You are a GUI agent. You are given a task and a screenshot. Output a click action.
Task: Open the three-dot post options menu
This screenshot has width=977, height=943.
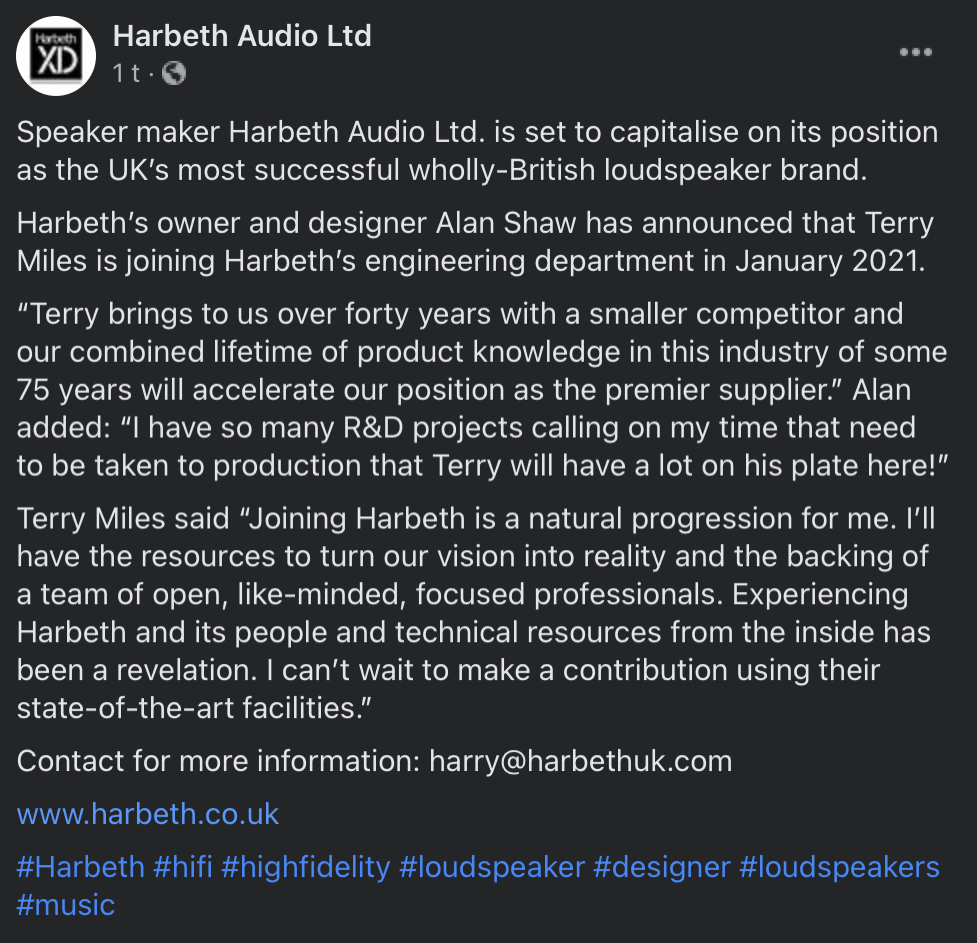[915, 52]
